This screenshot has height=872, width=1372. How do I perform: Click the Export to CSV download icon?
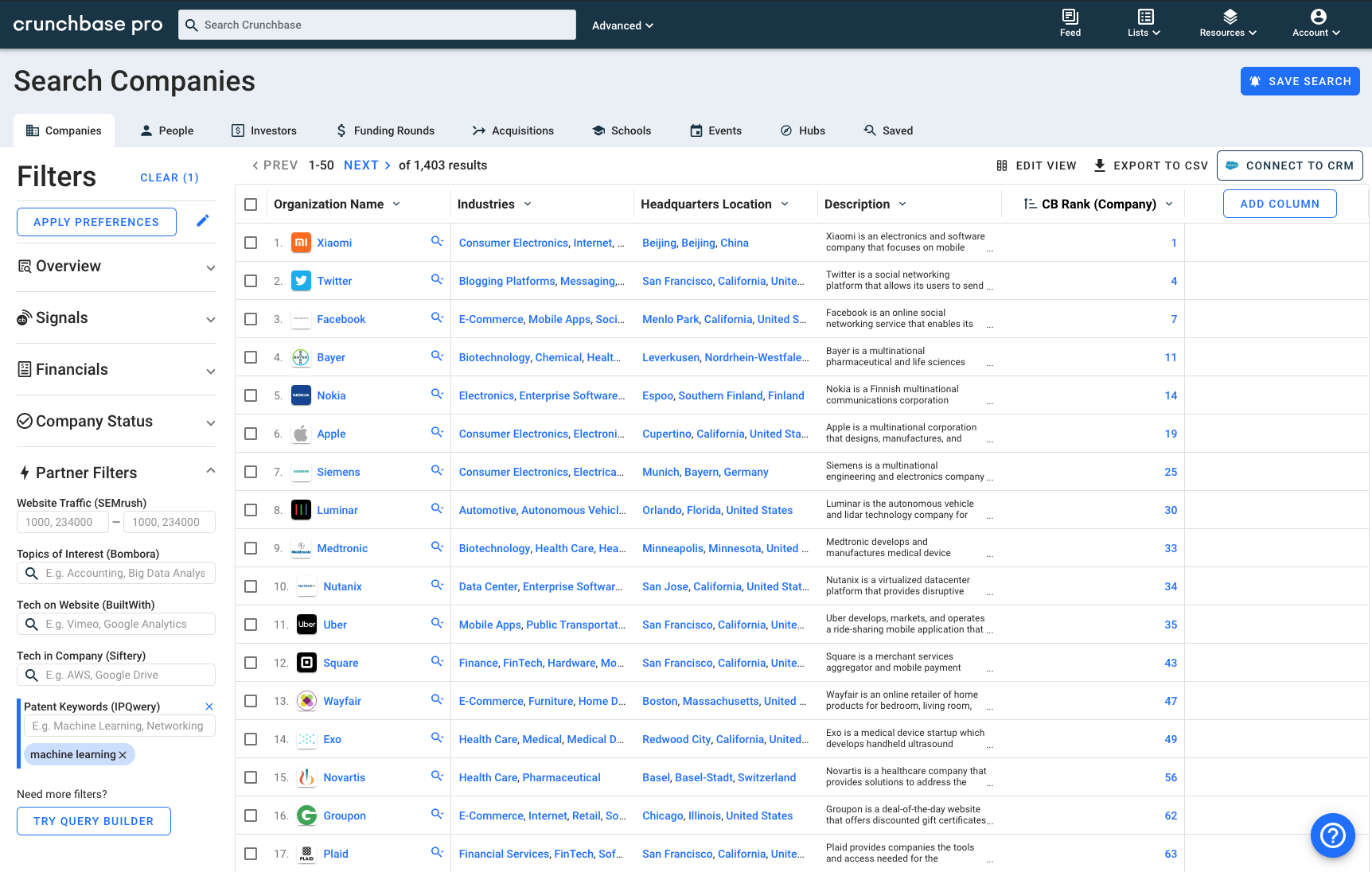click(1100, 165)
